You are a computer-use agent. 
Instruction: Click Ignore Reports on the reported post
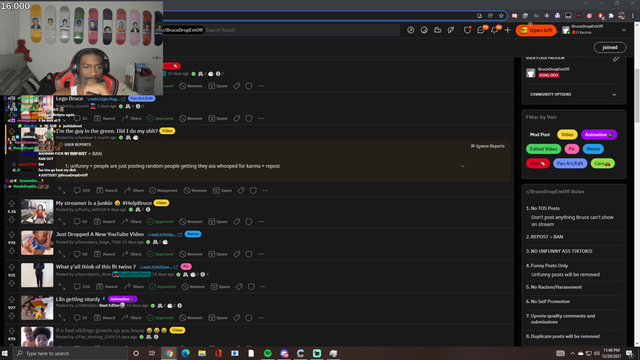(488, 146)
